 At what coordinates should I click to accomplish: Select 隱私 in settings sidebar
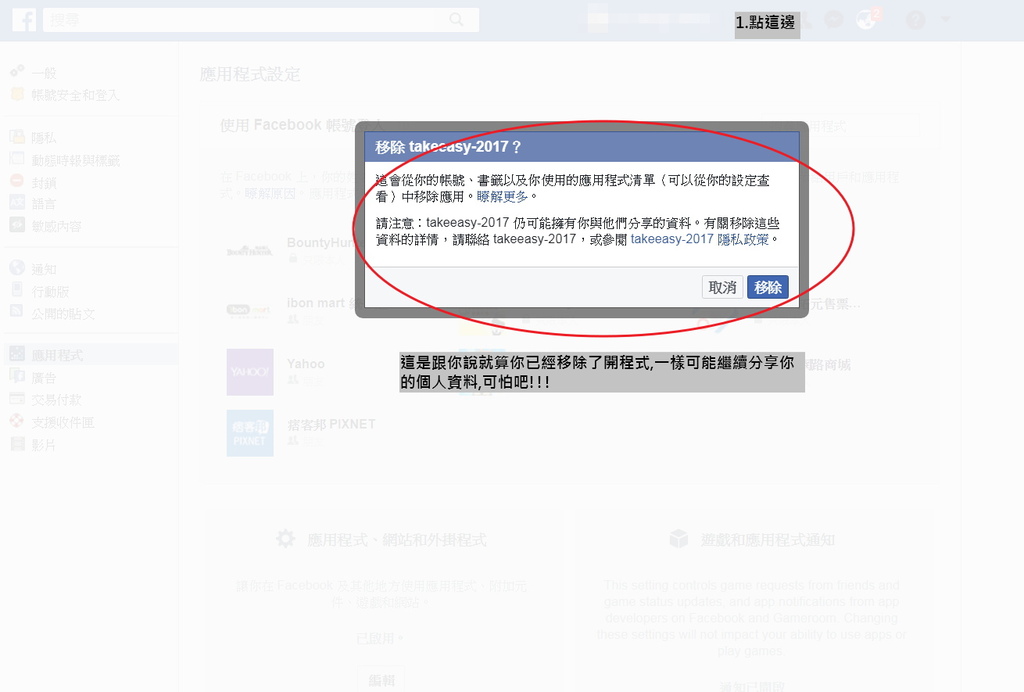pyautogui.click(x=44, y=138)
